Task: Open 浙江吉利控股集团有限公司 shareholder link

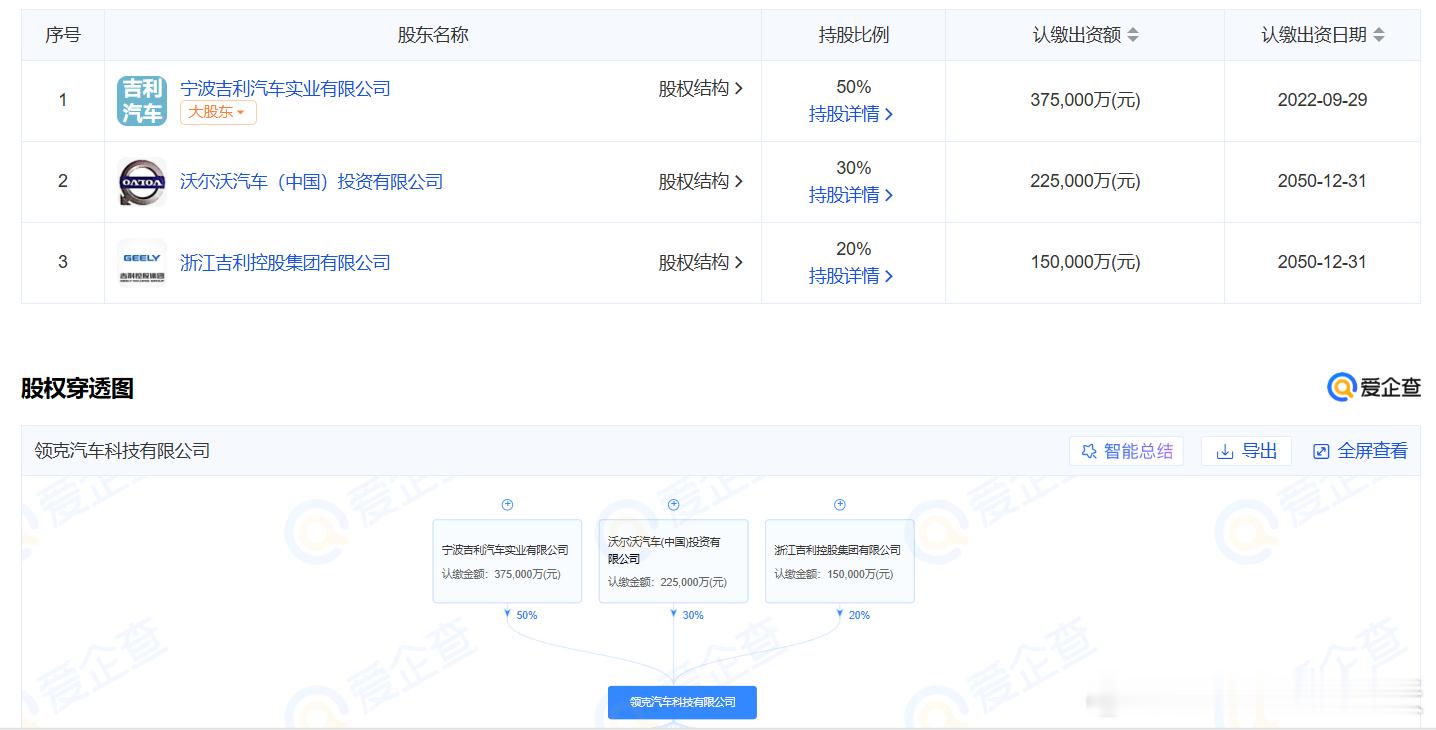Action: click(x=285, y=263)
